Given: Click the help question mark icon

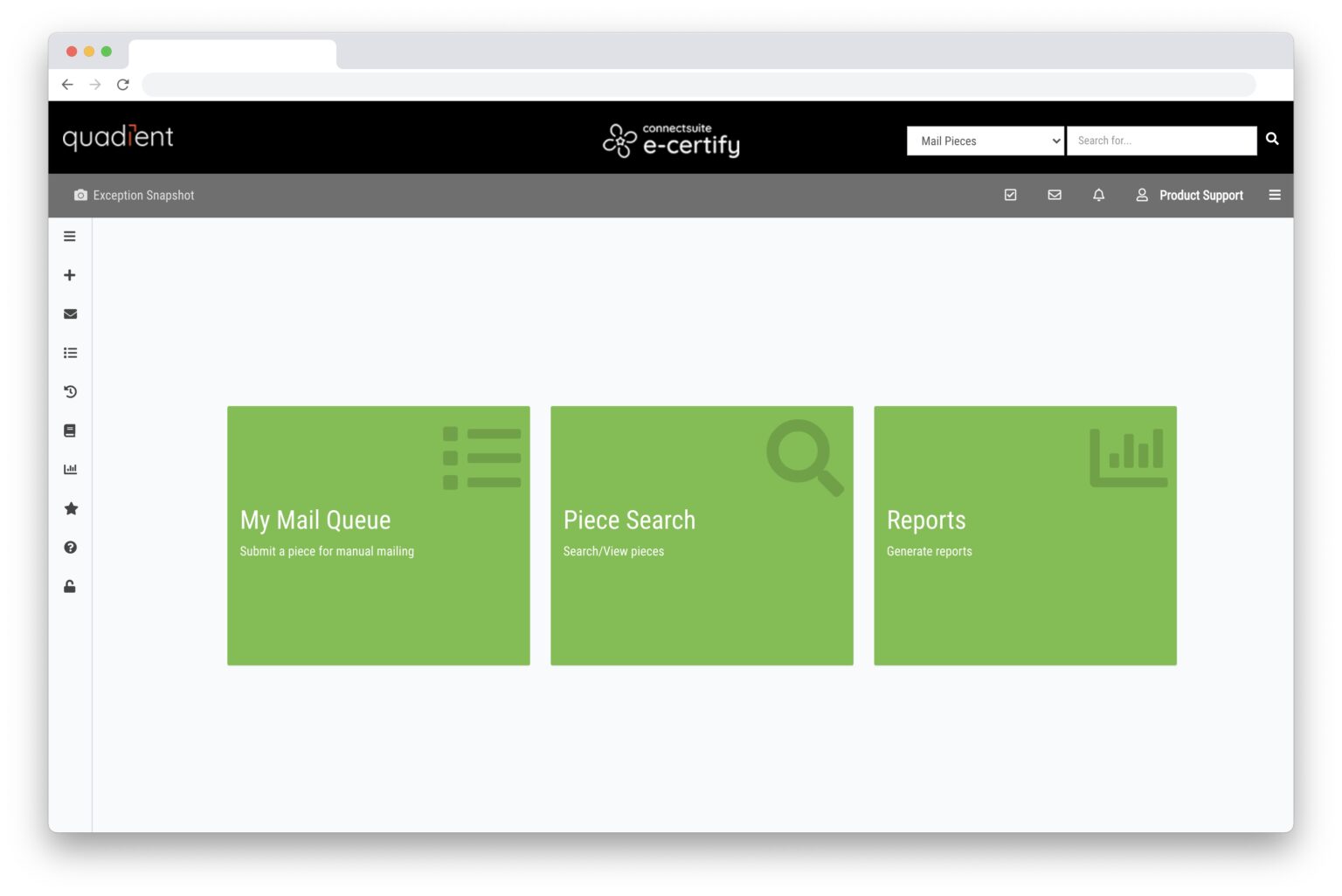Looking at the screenshot, I should [70, 547].
